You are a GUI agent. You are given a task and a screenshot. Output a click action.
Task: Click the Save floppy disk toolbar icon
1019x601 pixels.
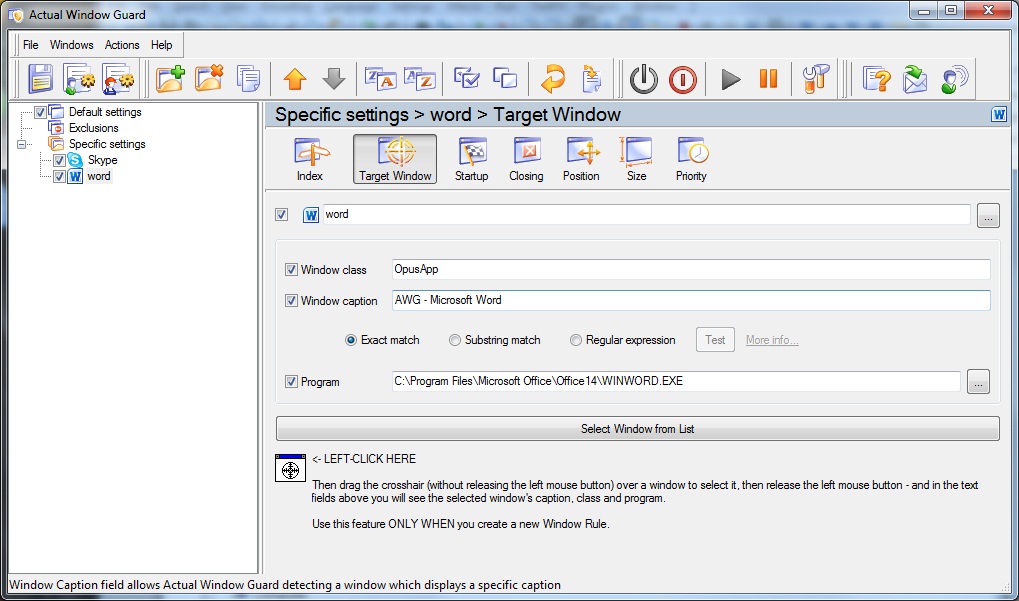(40, 79)
